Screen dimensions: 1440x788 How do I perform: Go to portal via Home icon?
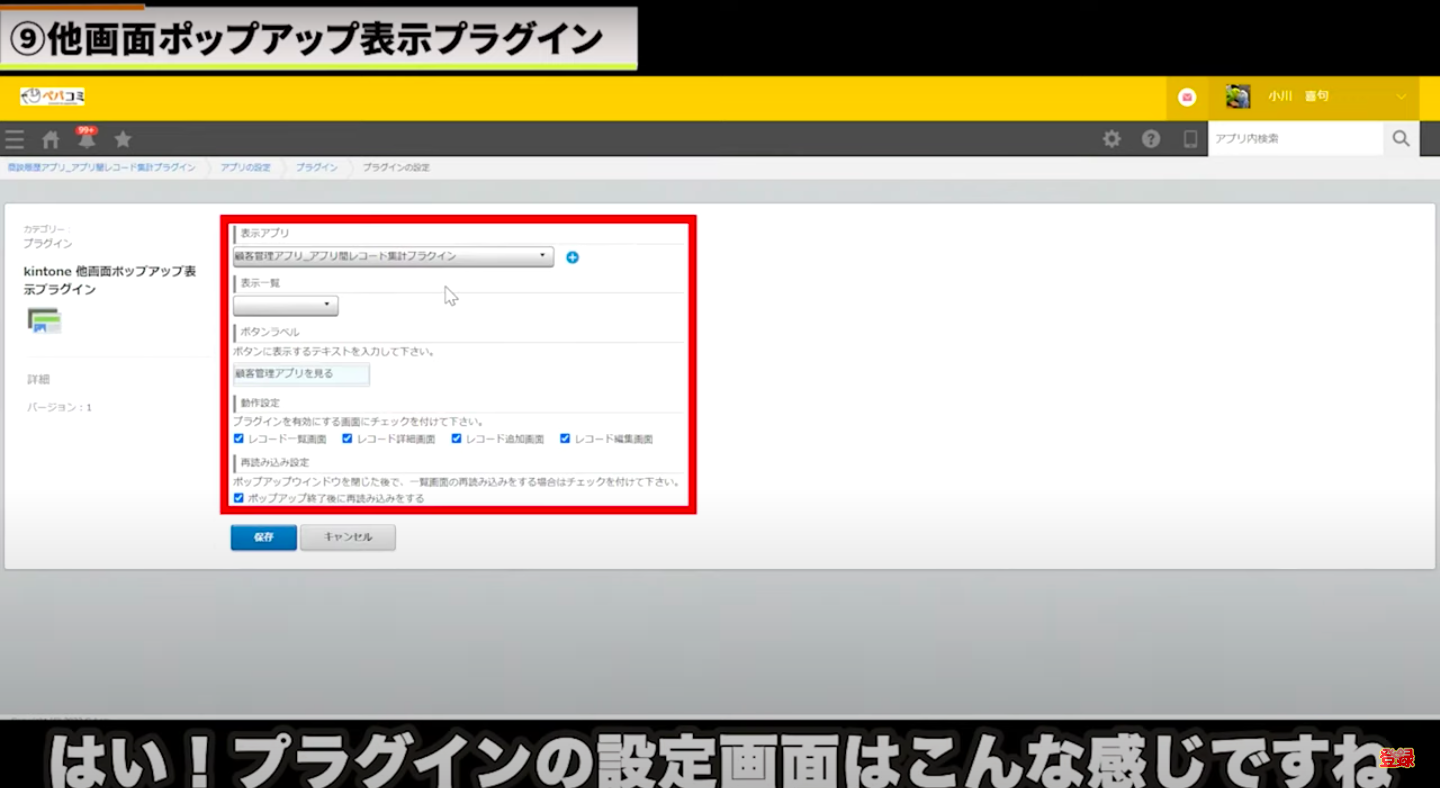point(51,140)
